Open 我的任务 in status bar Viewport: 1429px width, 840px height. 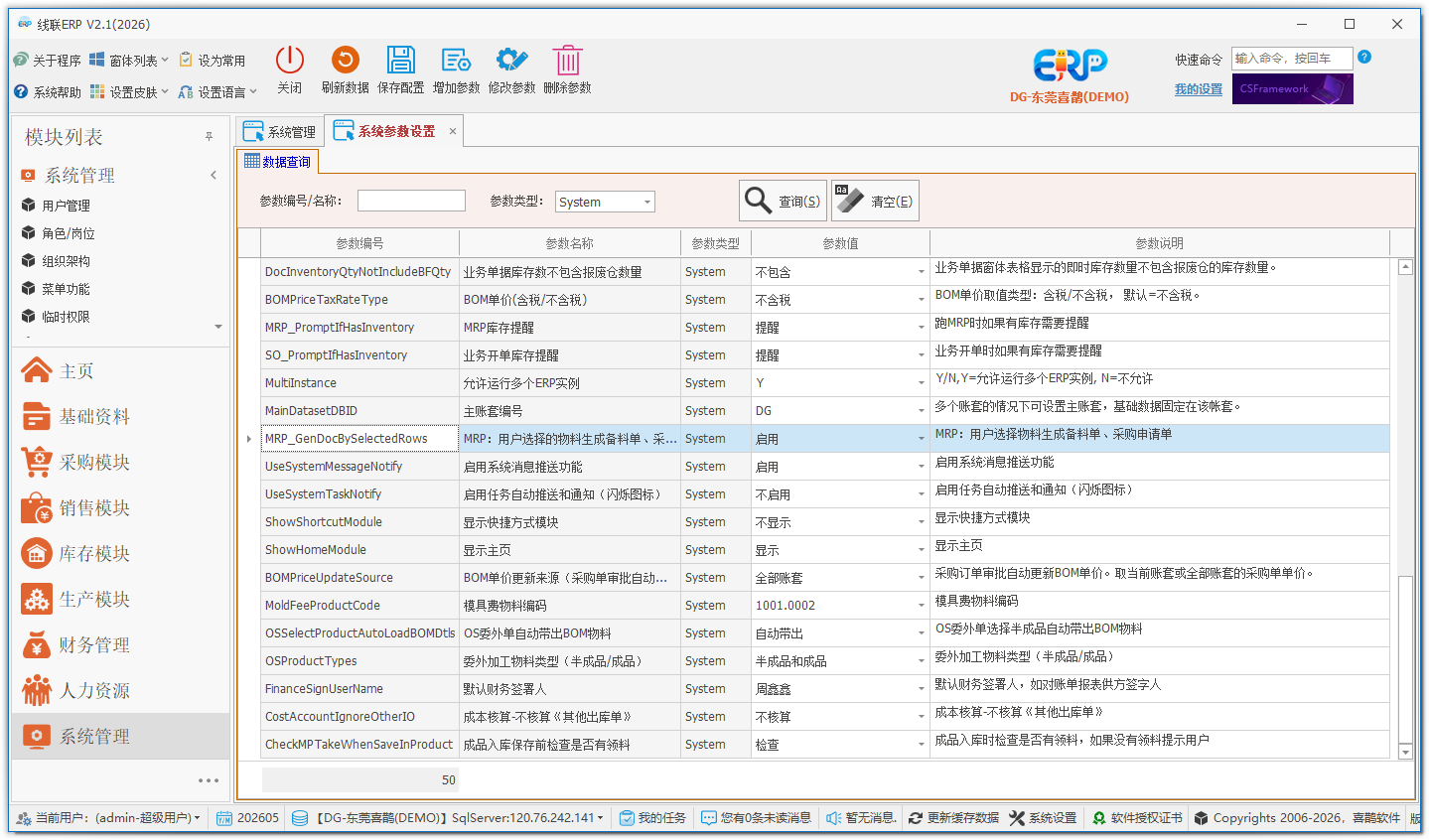coord(652,818)
